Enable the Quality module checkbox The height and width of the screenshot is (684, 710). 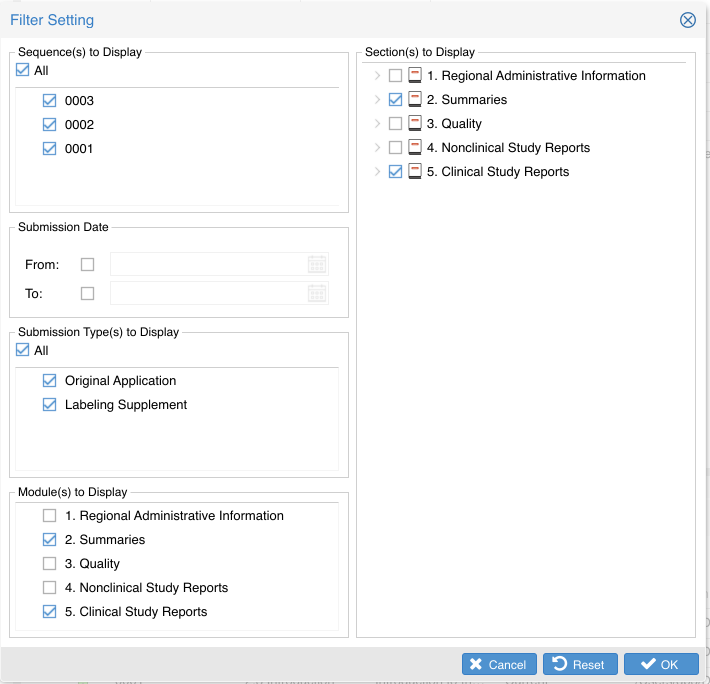click(50, 564)
